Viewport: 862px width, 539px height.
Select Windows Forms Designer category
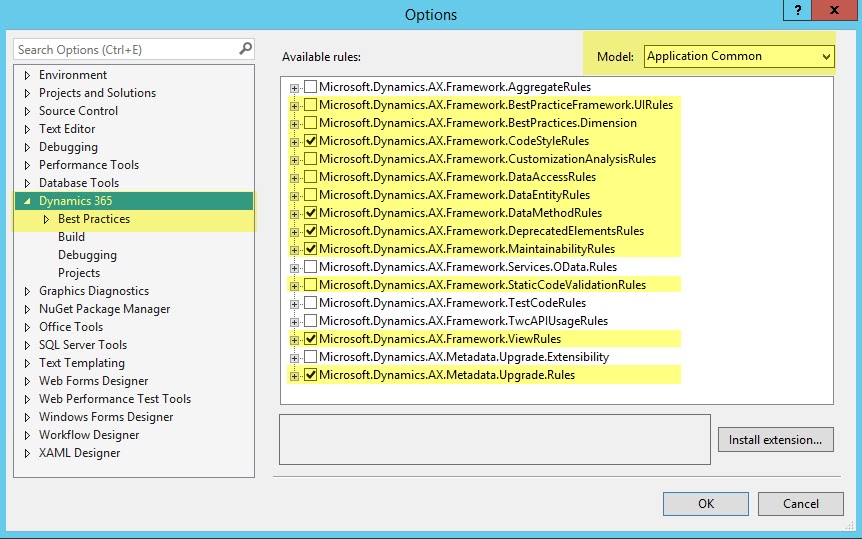tap(106, 417)
